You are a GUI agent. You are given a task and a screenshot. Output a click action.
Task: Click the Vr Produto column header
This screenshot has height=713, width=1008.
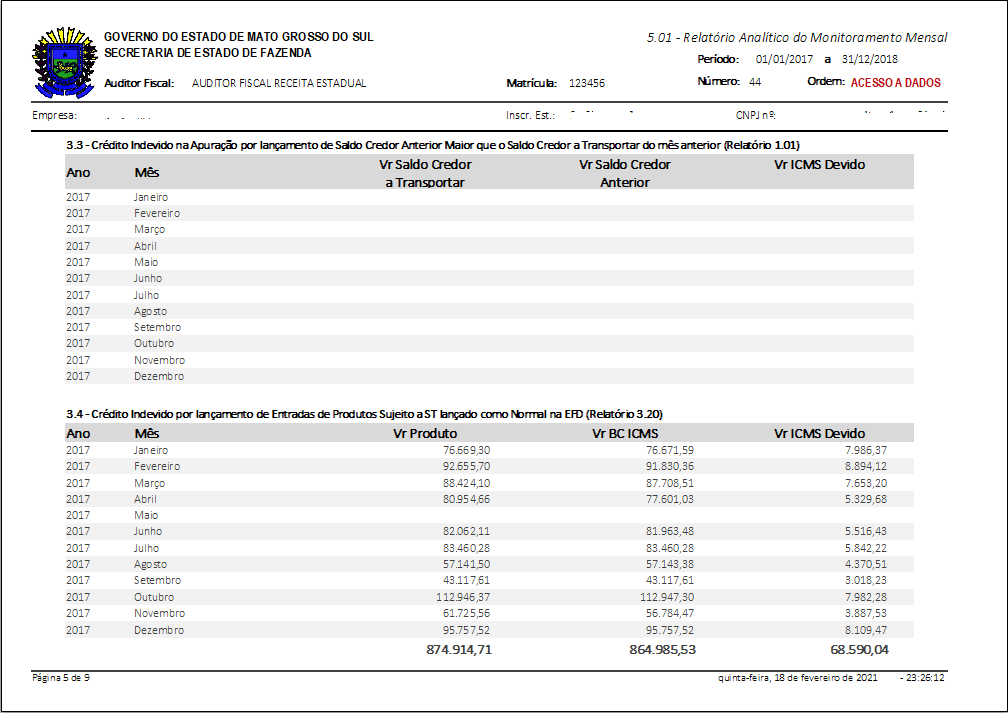(425, 434)
